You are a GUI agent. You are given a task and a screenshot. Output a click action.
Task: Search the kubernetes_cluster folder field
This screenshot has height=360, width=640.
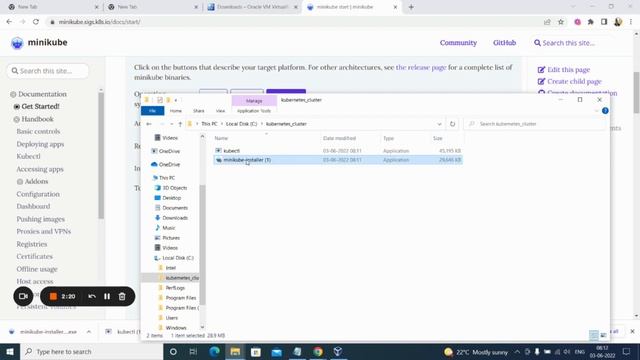[535, 124]
